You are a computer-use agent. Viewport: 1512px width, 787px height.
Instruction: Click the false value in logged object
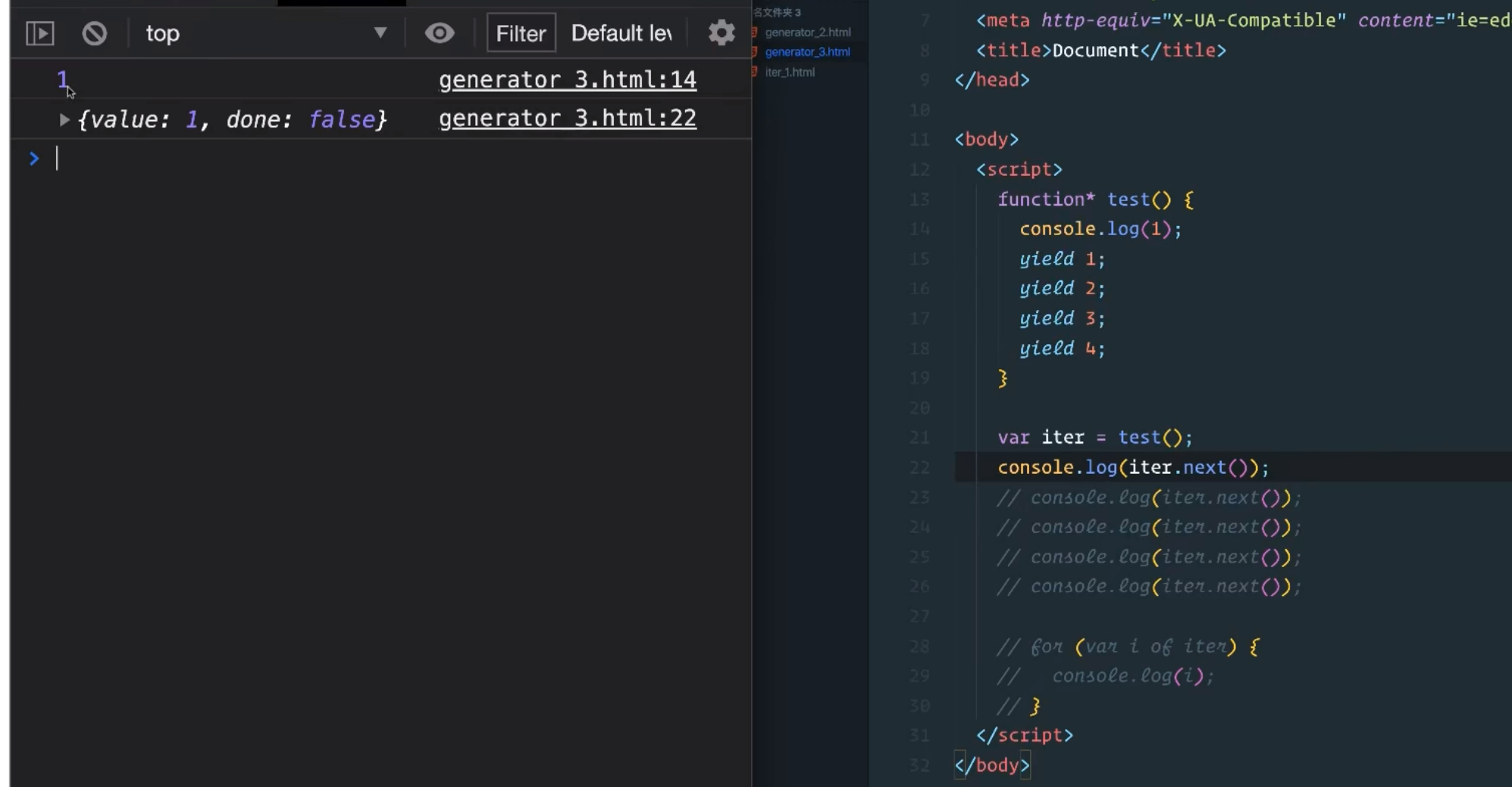pos(342,120)
